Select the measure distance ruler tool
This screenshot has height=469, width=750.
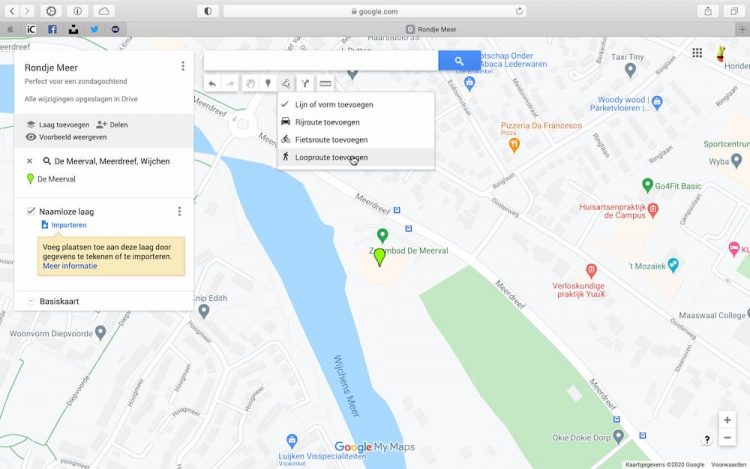(325, 84)
